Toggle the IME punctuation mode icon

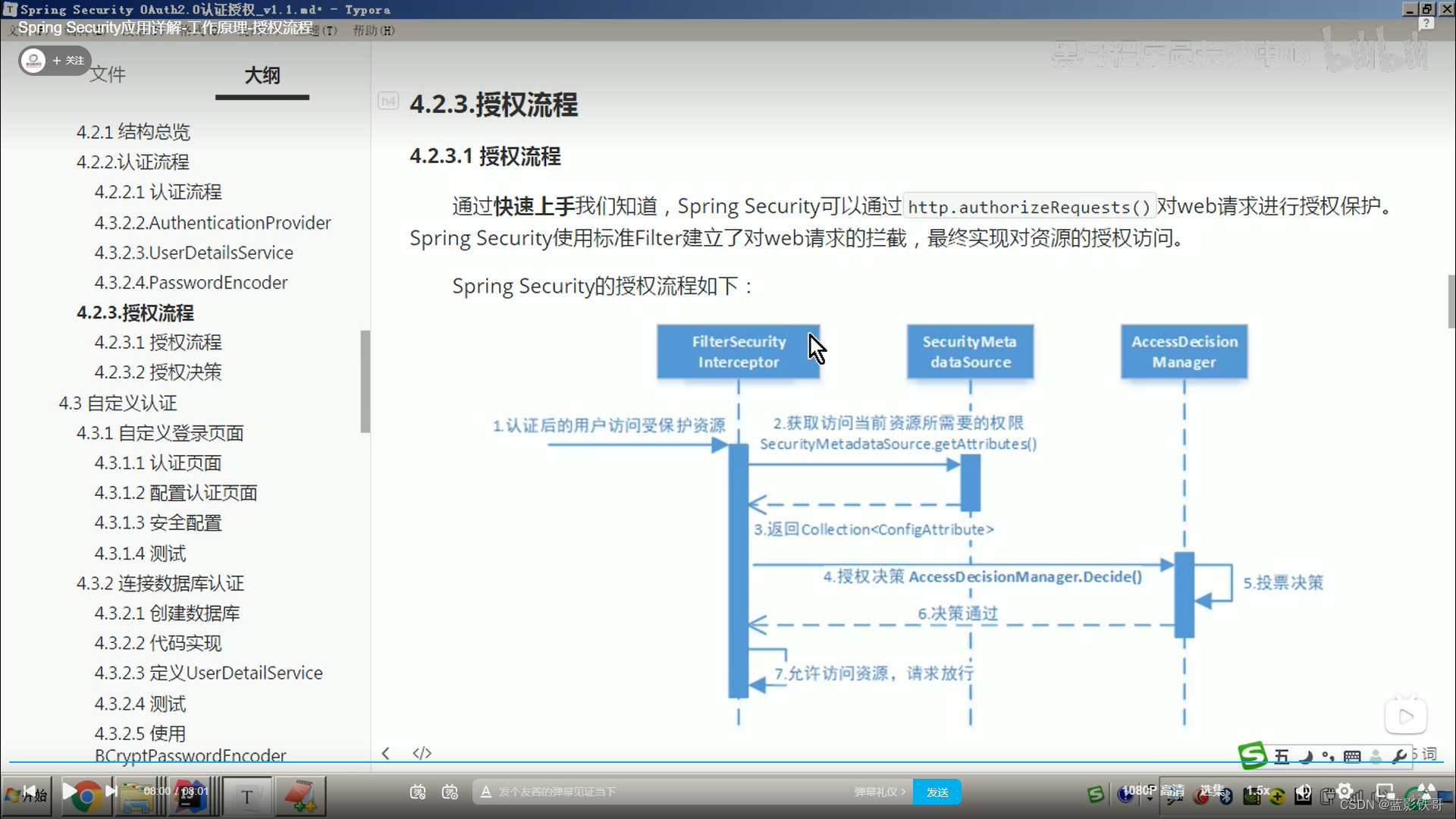[x=1329, y=757]
